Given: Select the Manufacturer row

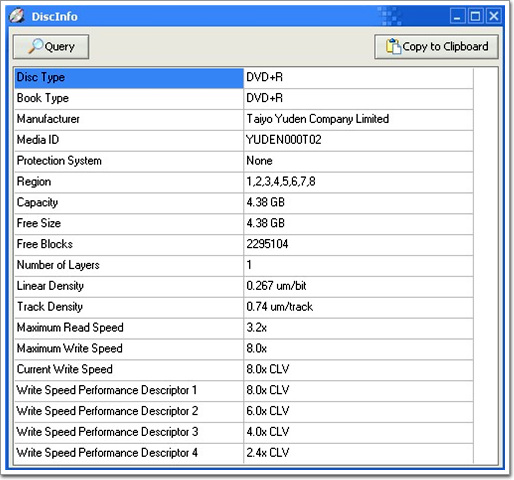Looking at the screenshot, I should pyautogui.click(x=244, y=119).
